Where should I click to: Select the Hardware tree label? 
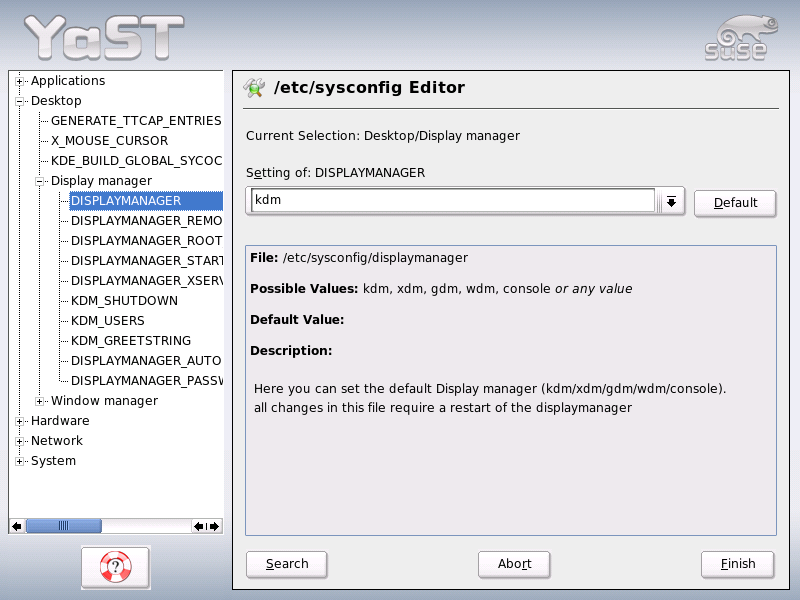pos(60,421)
